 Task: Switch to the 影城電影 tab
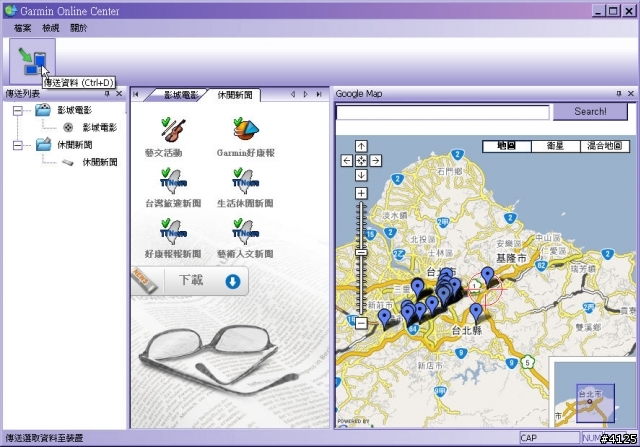pos(180,95)
